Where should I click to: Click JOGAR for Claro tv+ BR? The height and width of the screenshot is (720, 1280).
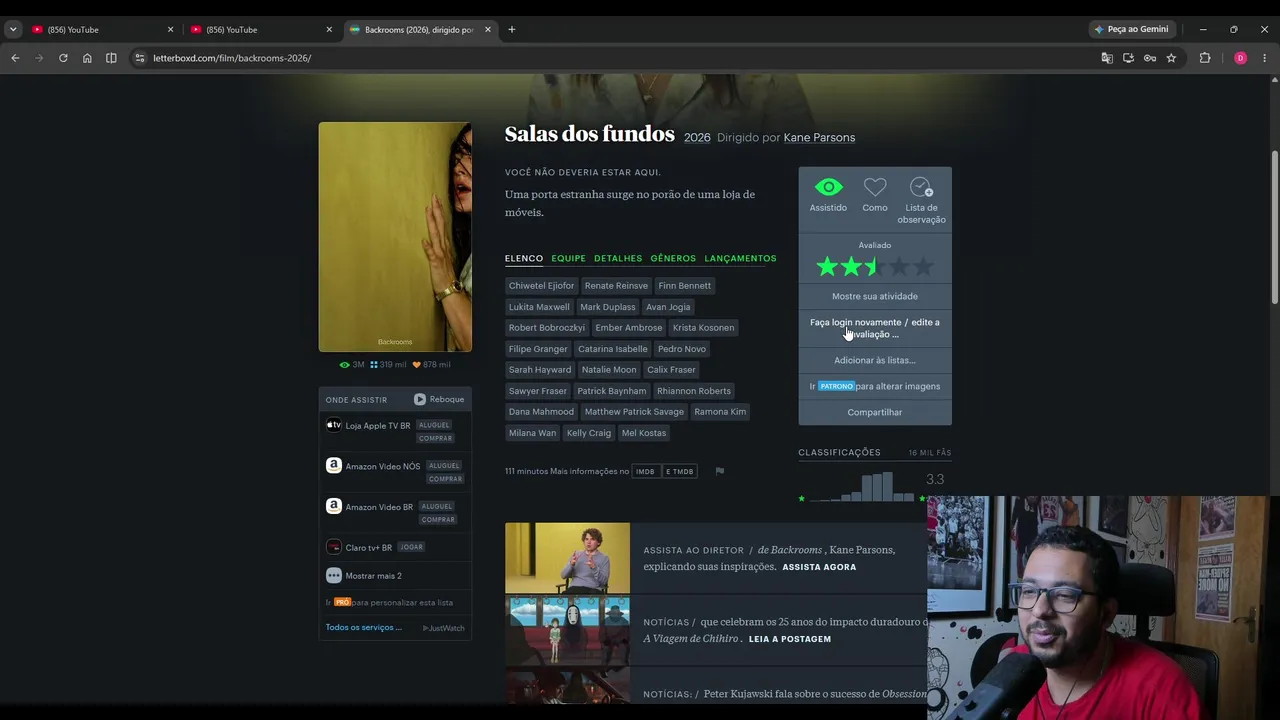(x=411, y=547)
